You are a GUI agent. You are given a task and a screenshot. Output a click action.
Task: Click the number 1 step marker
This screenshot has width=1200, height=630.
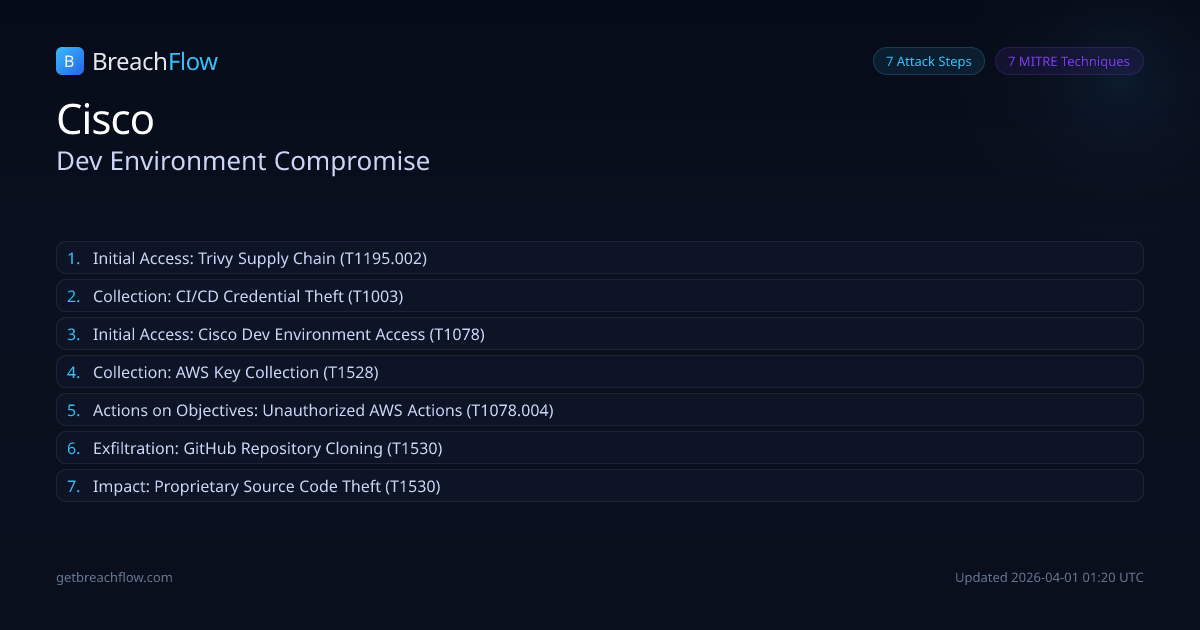coord(73,258)
